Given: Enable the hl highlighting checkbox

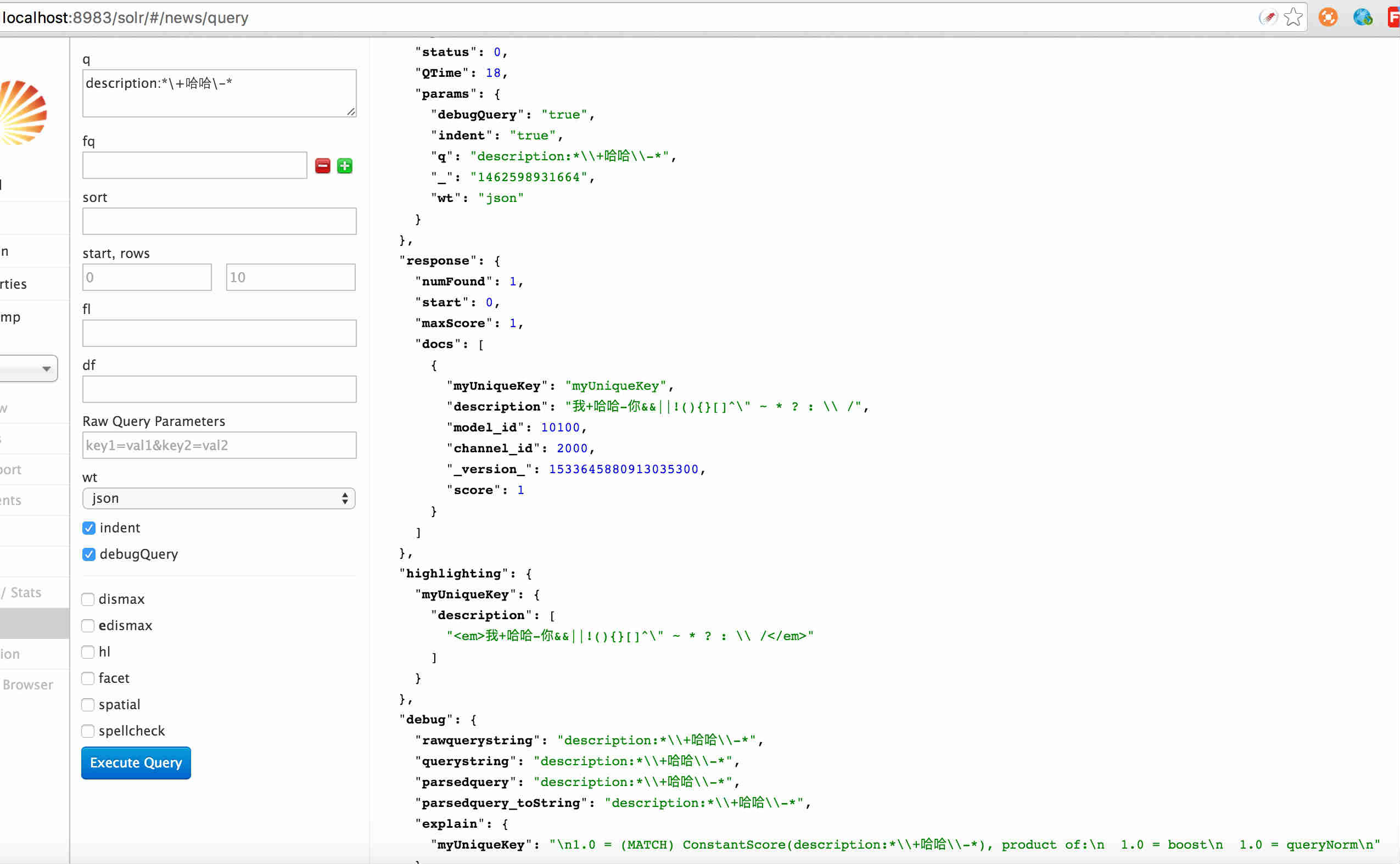Looking at the screenshot, I should 87,652.
